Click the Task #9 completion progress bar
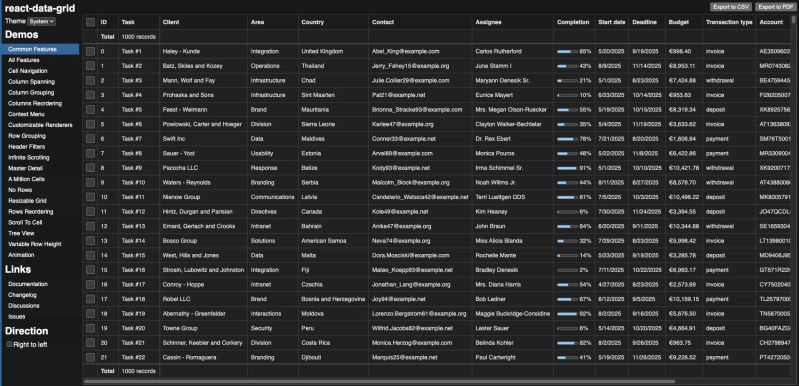The width and height of the screenshot is (799, 386). click(x=567, y=168)
